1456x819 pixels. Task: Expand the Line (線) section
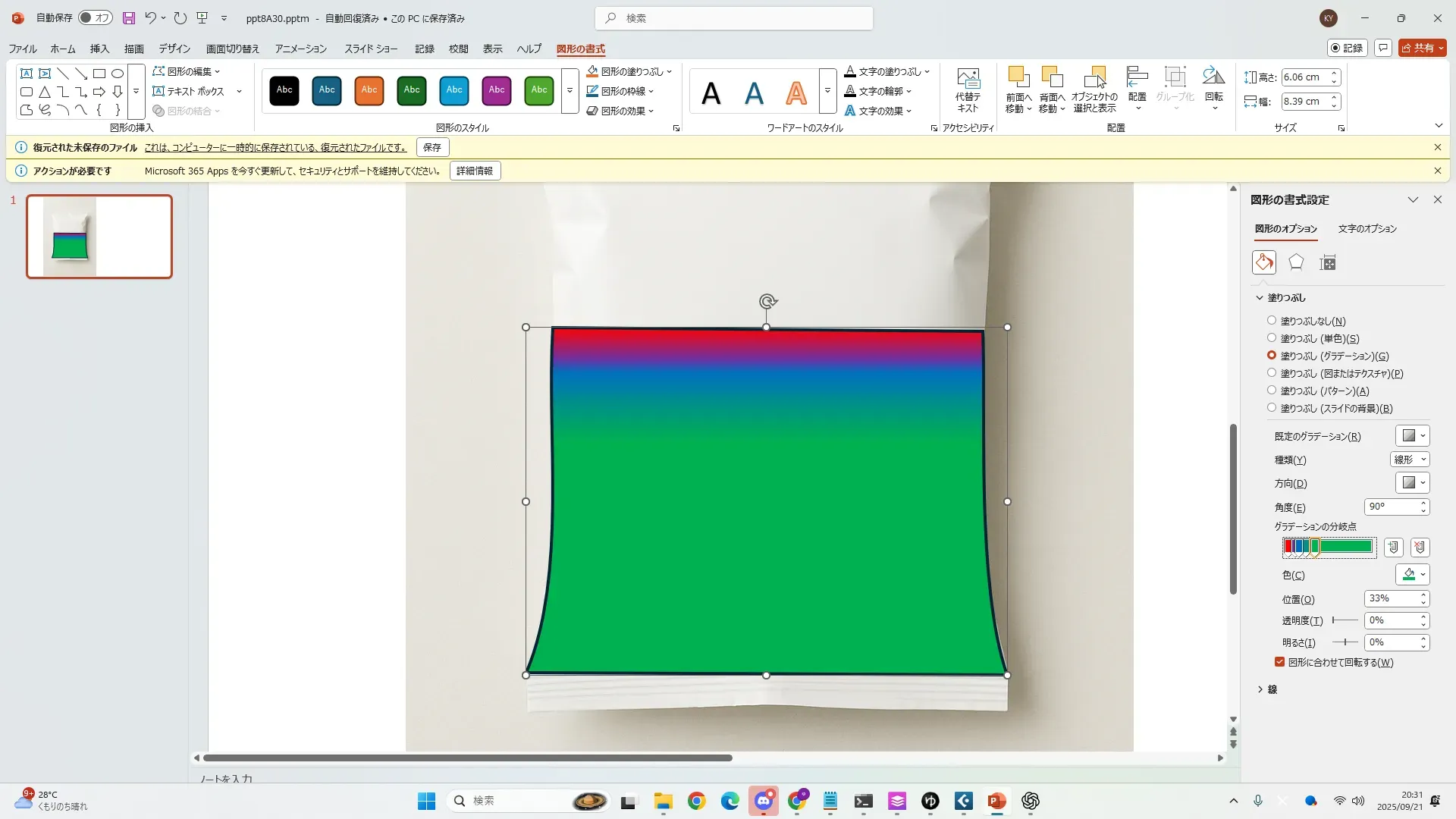pyautogui.click(x=1267, y=689)
